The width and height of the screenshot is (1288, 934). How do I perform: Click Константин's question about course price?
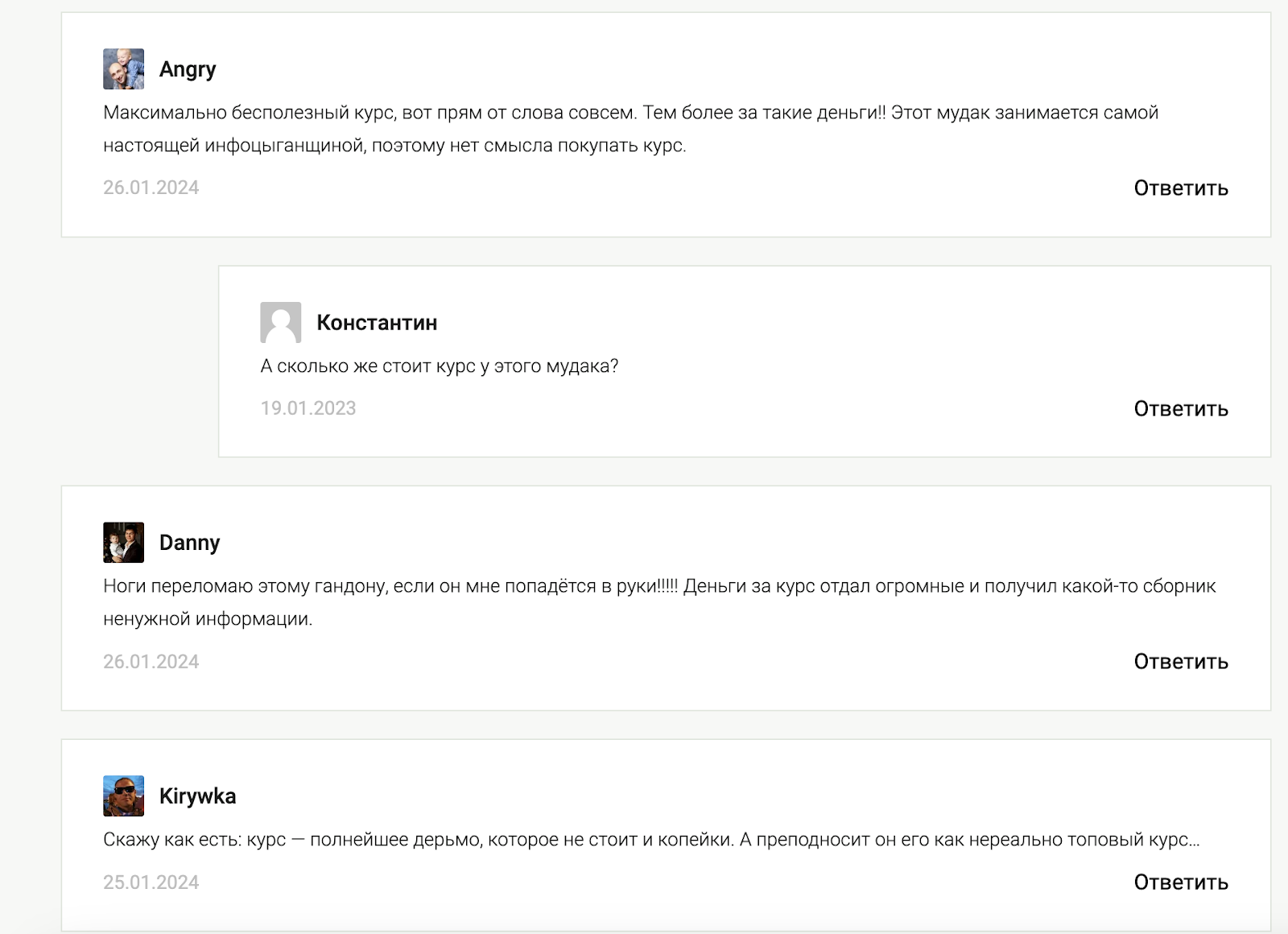439,366
